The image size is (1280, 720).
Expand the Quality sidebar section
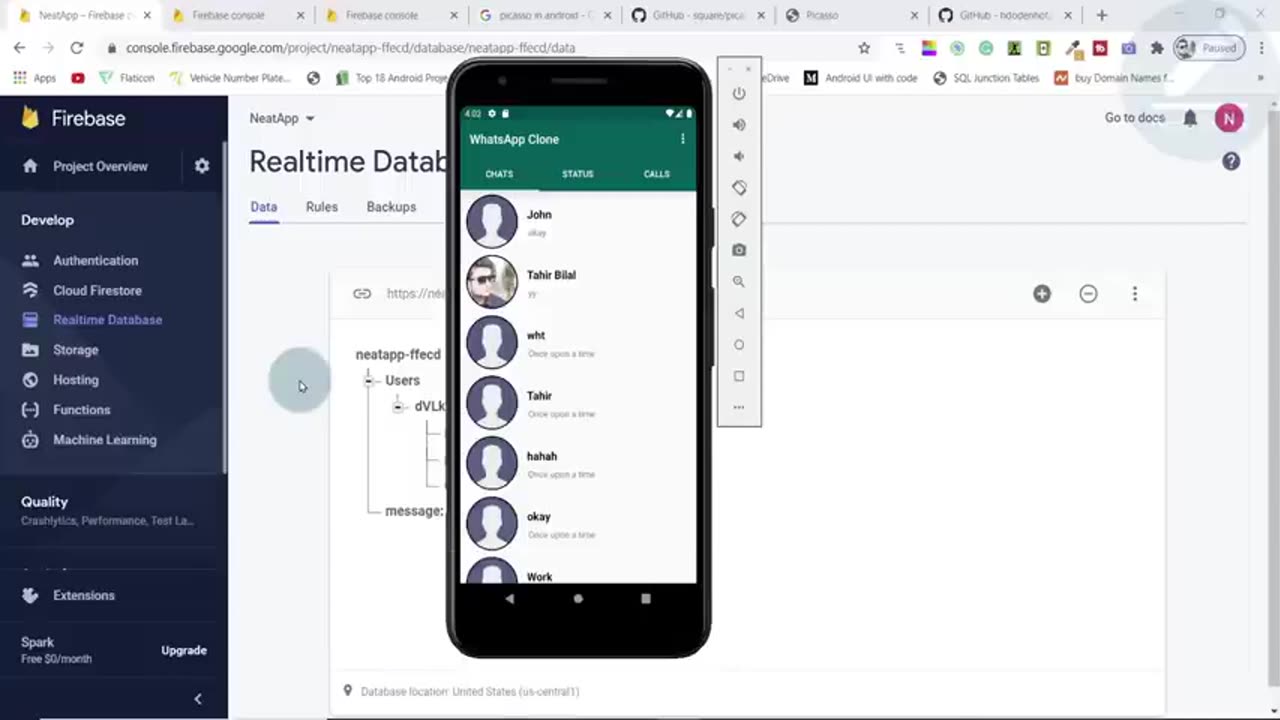[x=45, y=502]
